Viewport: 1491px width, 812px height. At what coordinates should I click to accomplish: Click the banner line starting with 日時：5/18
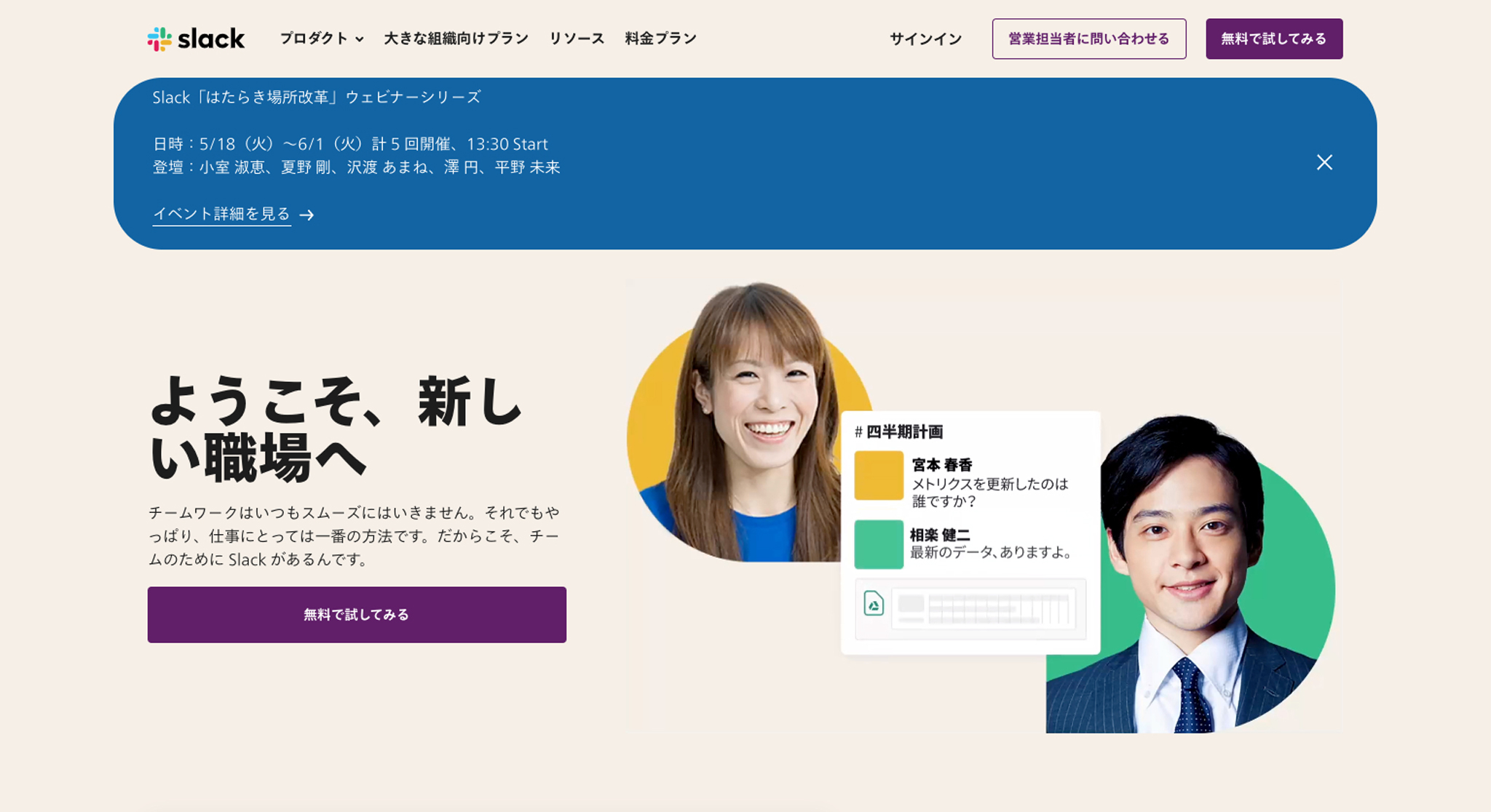350,144
